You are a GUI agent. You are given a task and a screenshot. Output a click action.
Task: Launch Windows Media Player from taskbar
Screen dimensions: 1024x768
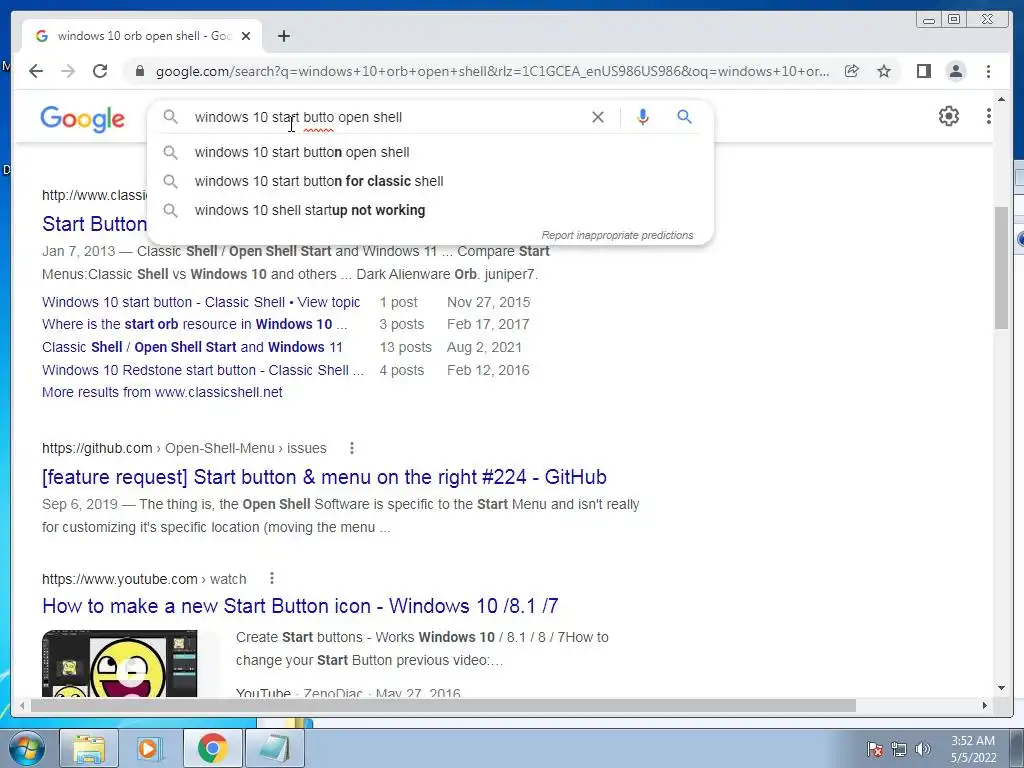(x=150, y=748)
